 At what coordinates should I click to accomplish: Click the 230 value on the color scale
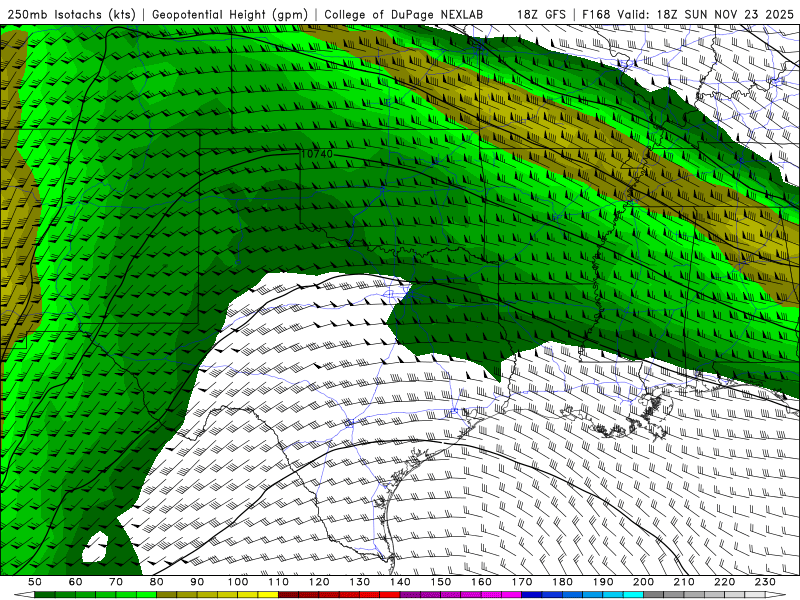click(765, 582)
